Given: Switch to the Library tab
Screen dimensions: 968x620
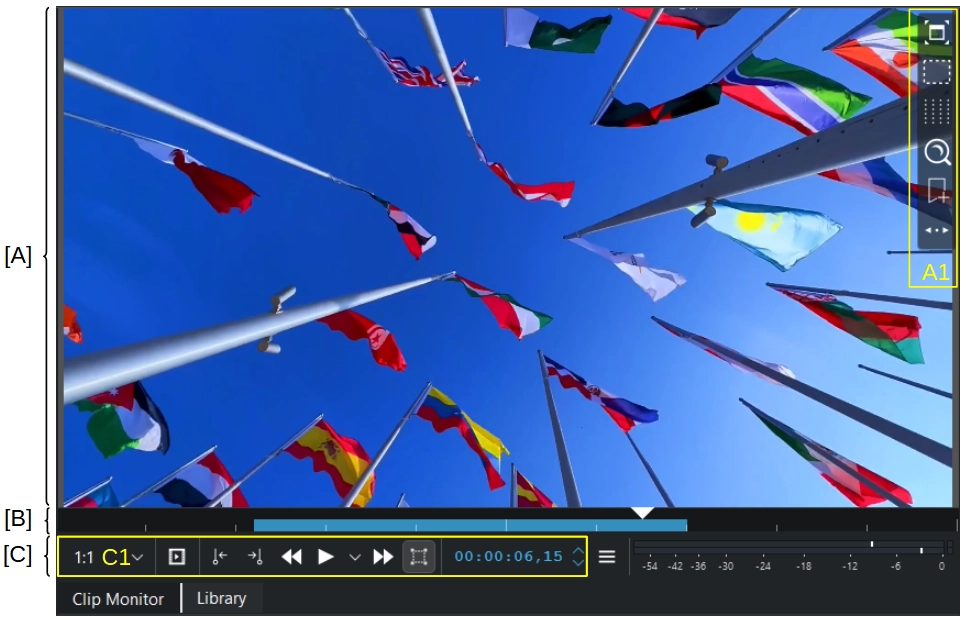Looking at the screenshot, I should (221, 598).
